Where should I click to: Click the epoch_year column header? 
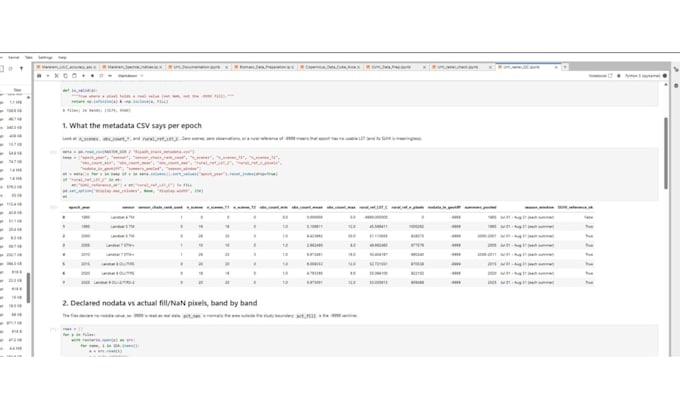coord(79,207)
